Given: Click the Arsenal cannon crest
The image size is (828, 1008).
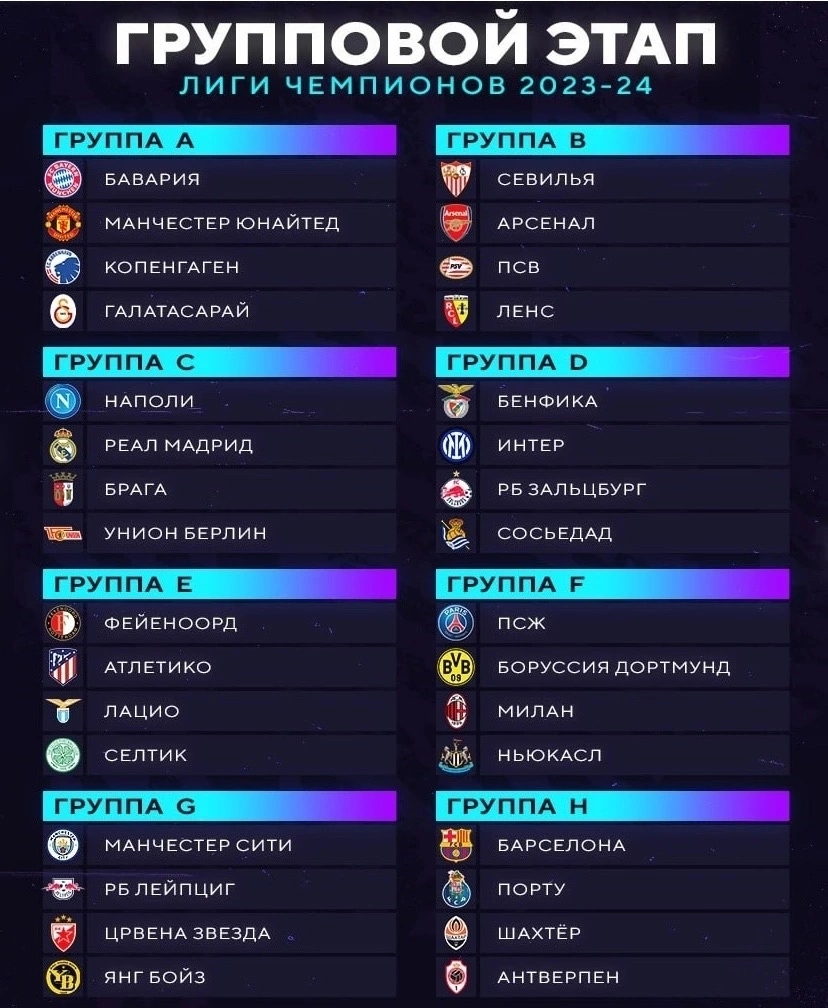Looking at the screenshot, I should click(x=456, y=223).
